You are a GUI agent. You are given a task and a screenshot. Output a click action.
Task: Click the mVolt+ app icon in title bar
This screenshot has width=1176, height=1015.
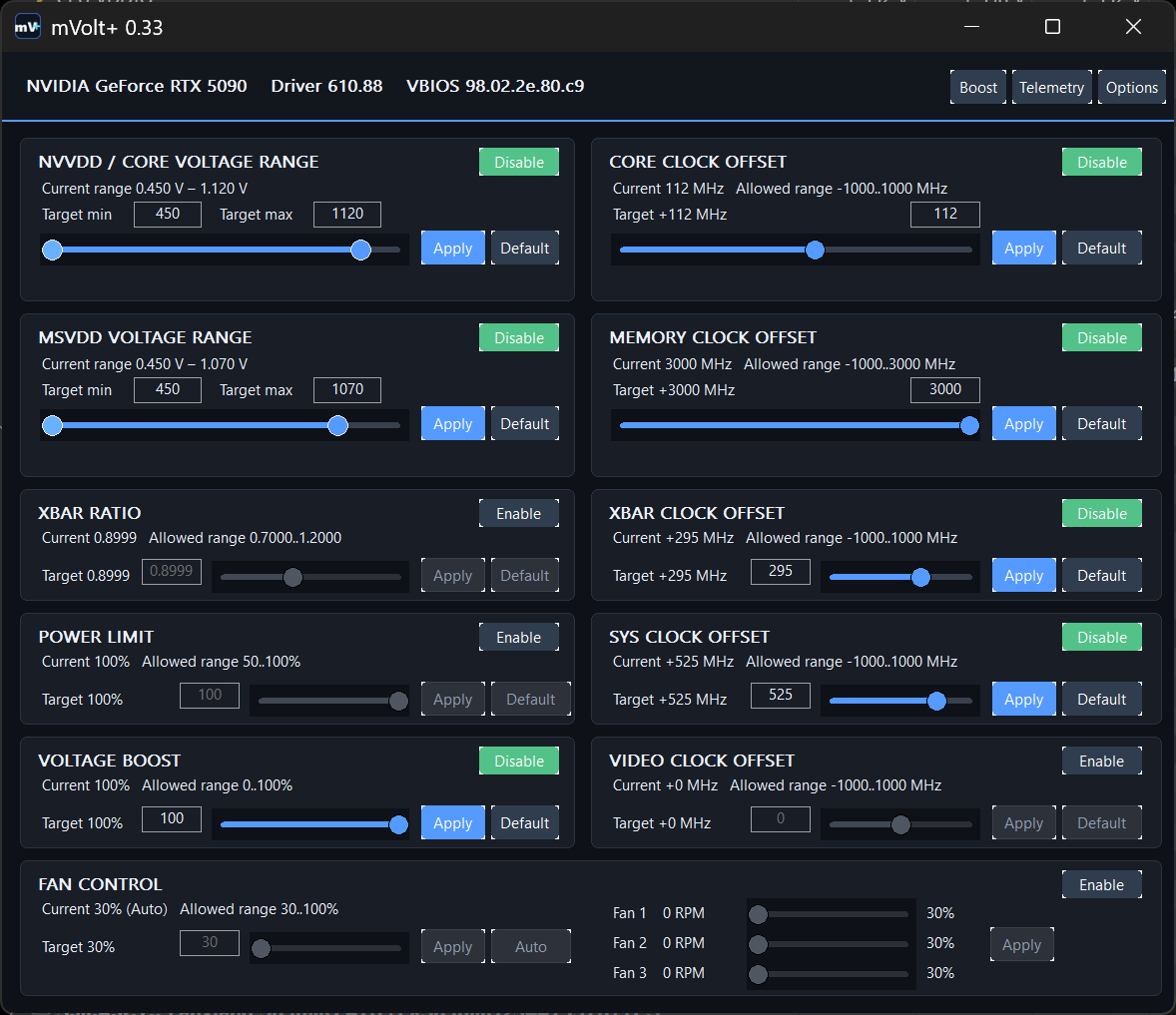coord(28,27)
